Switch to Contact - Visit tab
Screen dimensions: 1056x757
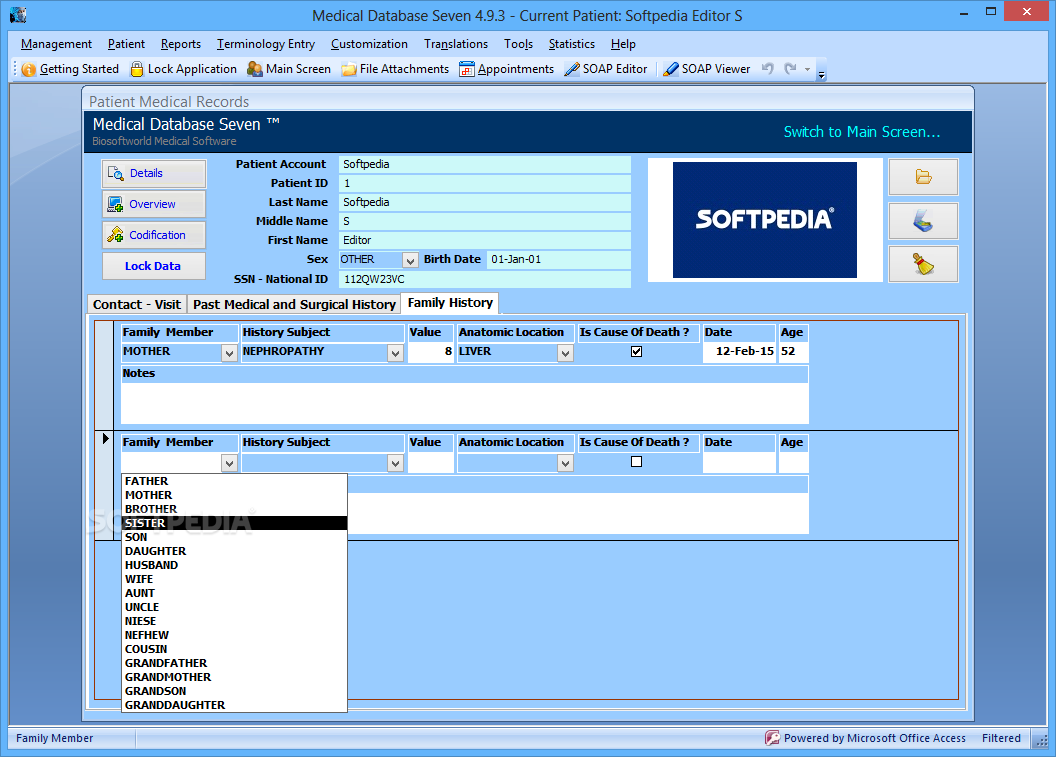click(x=137, y=304)
